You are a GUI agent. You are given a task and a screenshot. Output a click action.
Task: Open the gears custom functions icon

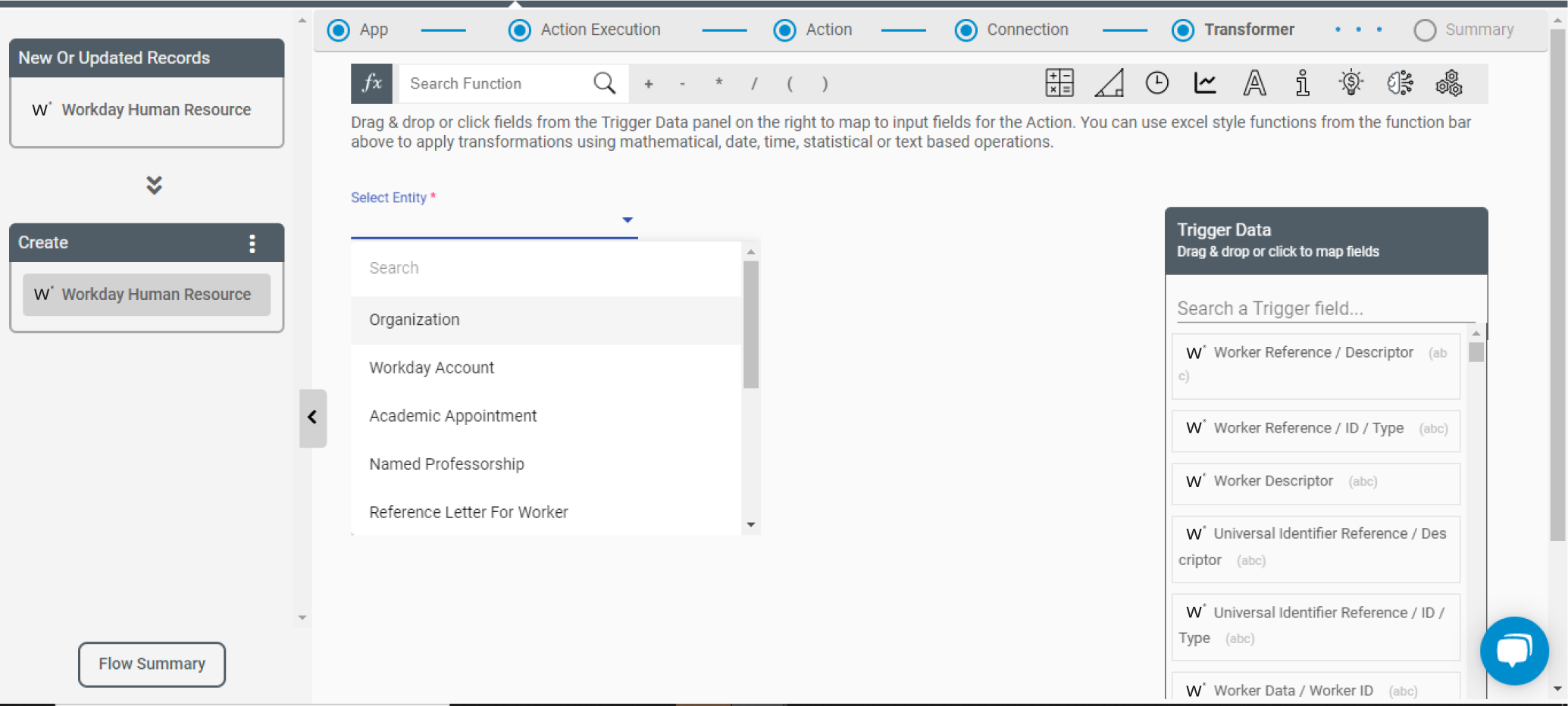tap(1449, 83)
